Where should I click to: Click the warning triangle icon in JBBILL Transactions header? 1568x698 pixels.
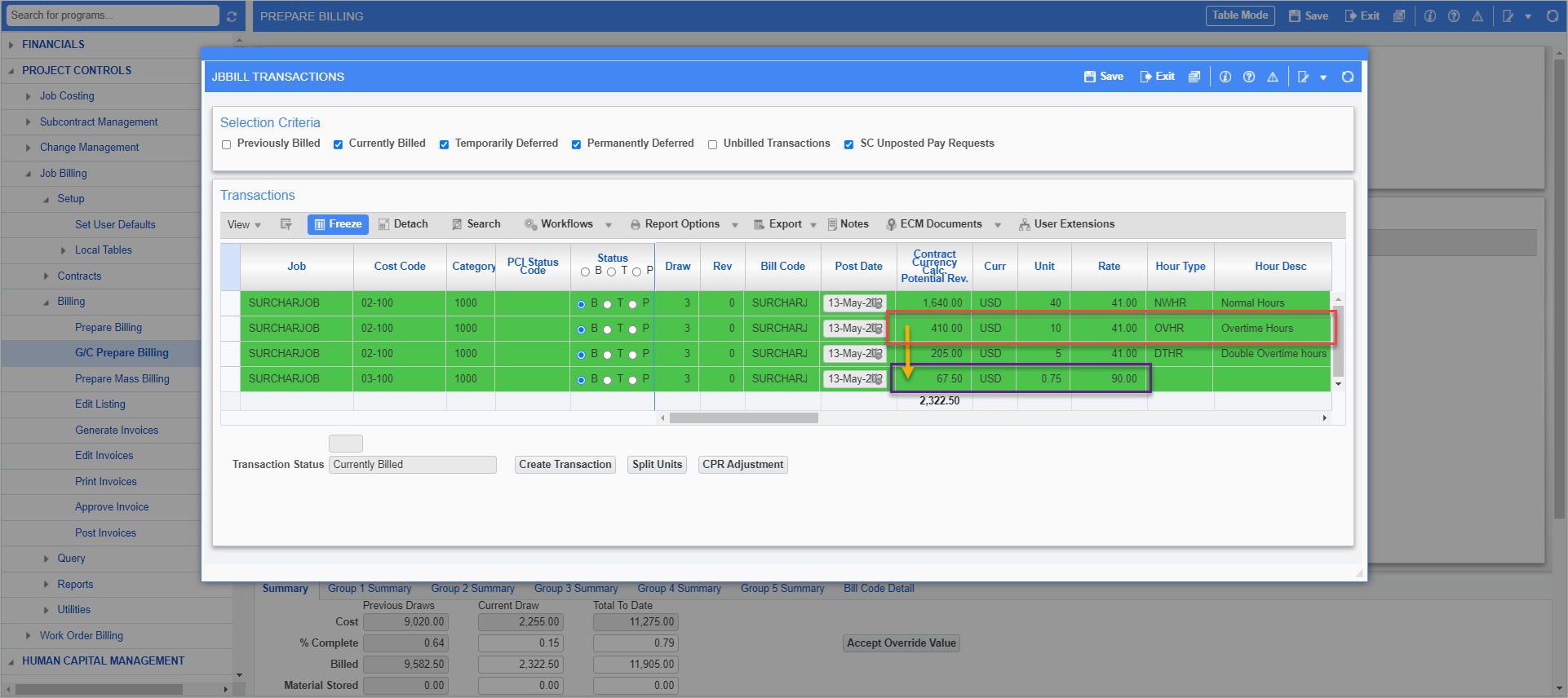pos(1273,77)
